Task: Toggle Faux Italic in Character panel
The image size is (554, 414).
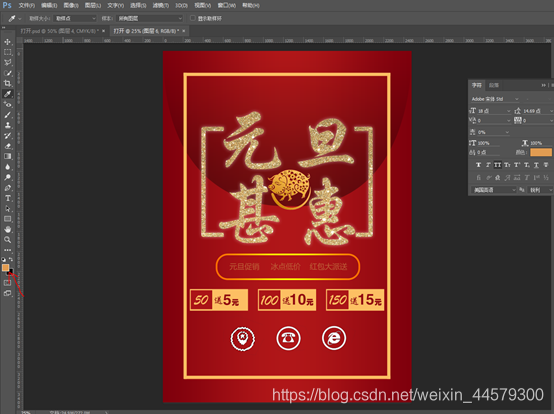Action: (x=488, y=165)
